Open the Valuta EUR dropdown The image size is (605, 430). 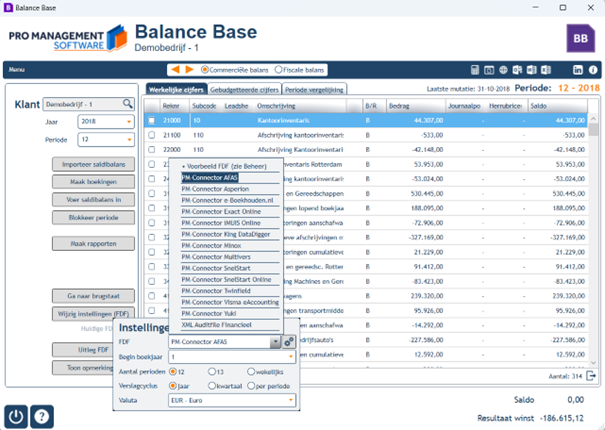click(232, 400)
